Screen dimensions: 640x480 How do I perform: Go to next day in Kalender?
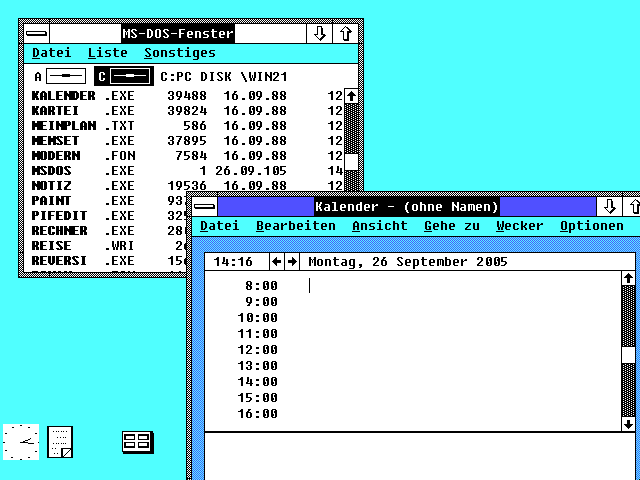pyautogui.click(x=292, y=262)
